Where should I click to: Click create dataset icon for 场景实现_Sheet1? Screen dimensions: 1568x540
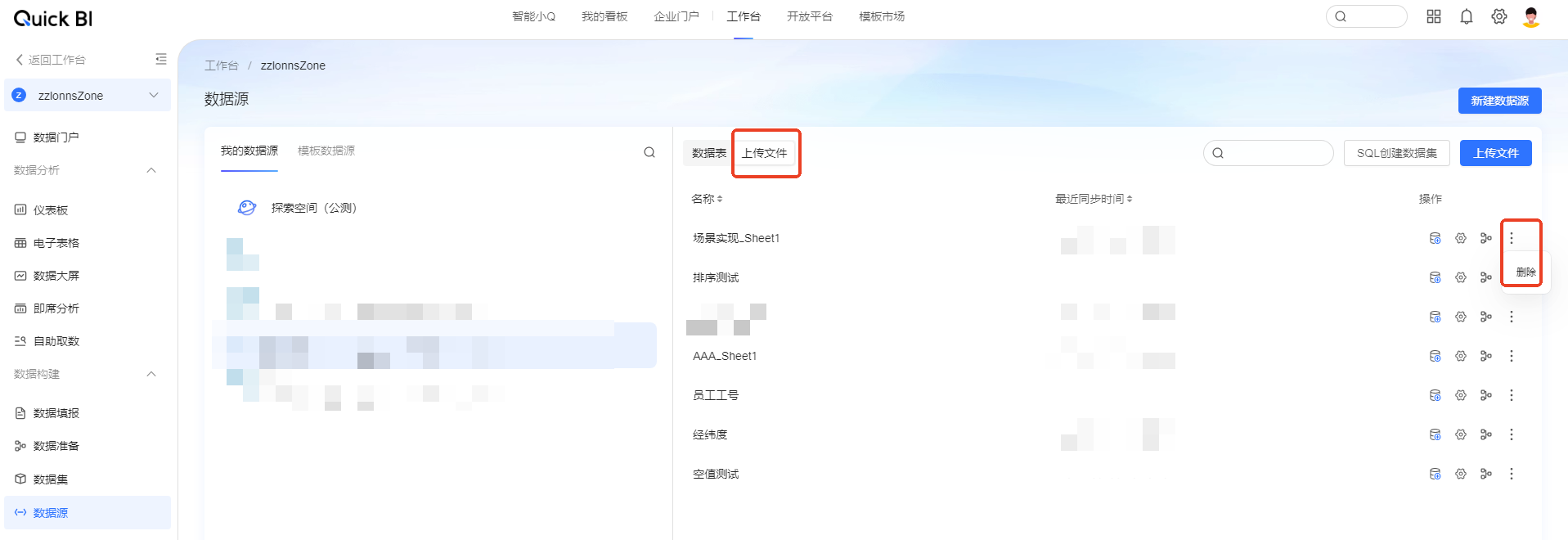(1435, 238)
